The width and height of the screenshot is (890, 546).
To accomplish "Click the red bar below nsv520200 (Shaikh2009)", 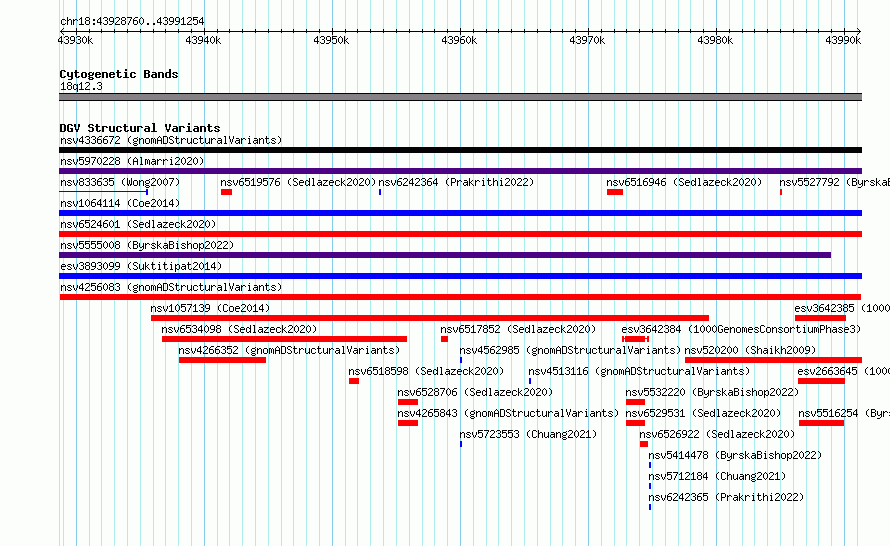I will click(774, 360).
